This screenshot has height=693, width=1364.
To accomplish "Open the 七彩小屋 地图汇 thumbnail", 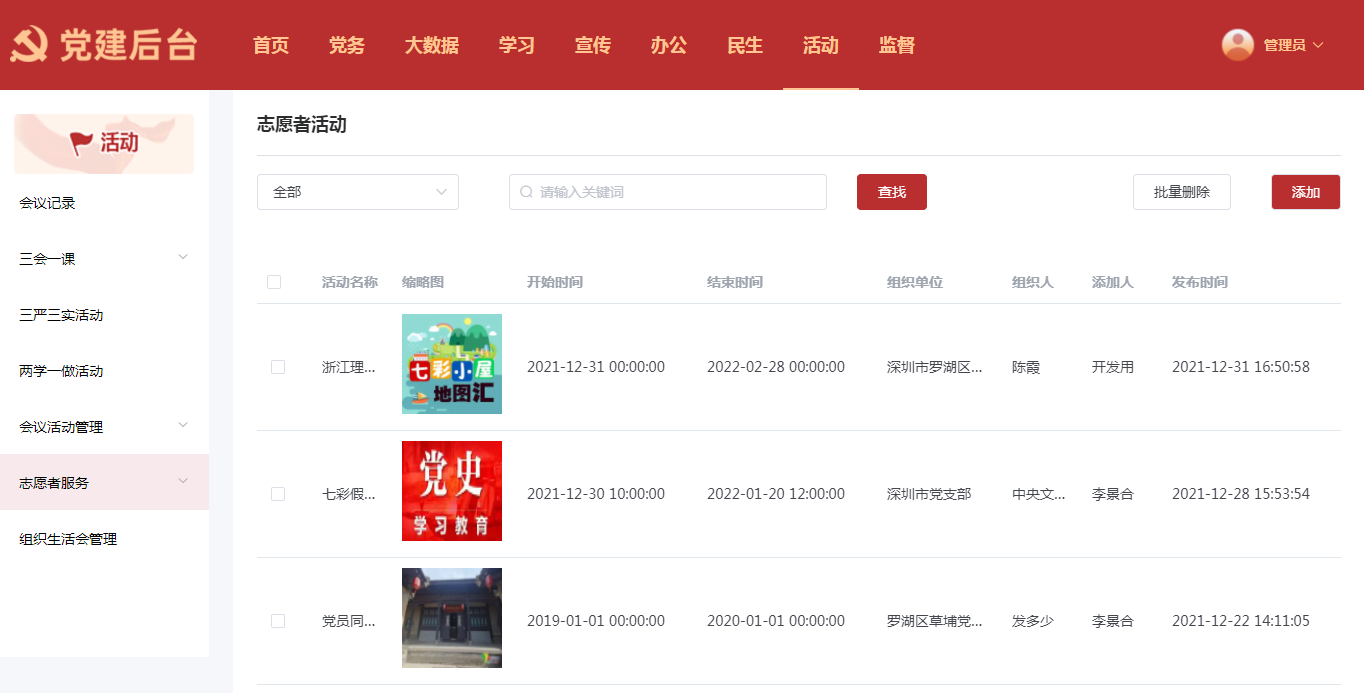I will pos(451,364).
